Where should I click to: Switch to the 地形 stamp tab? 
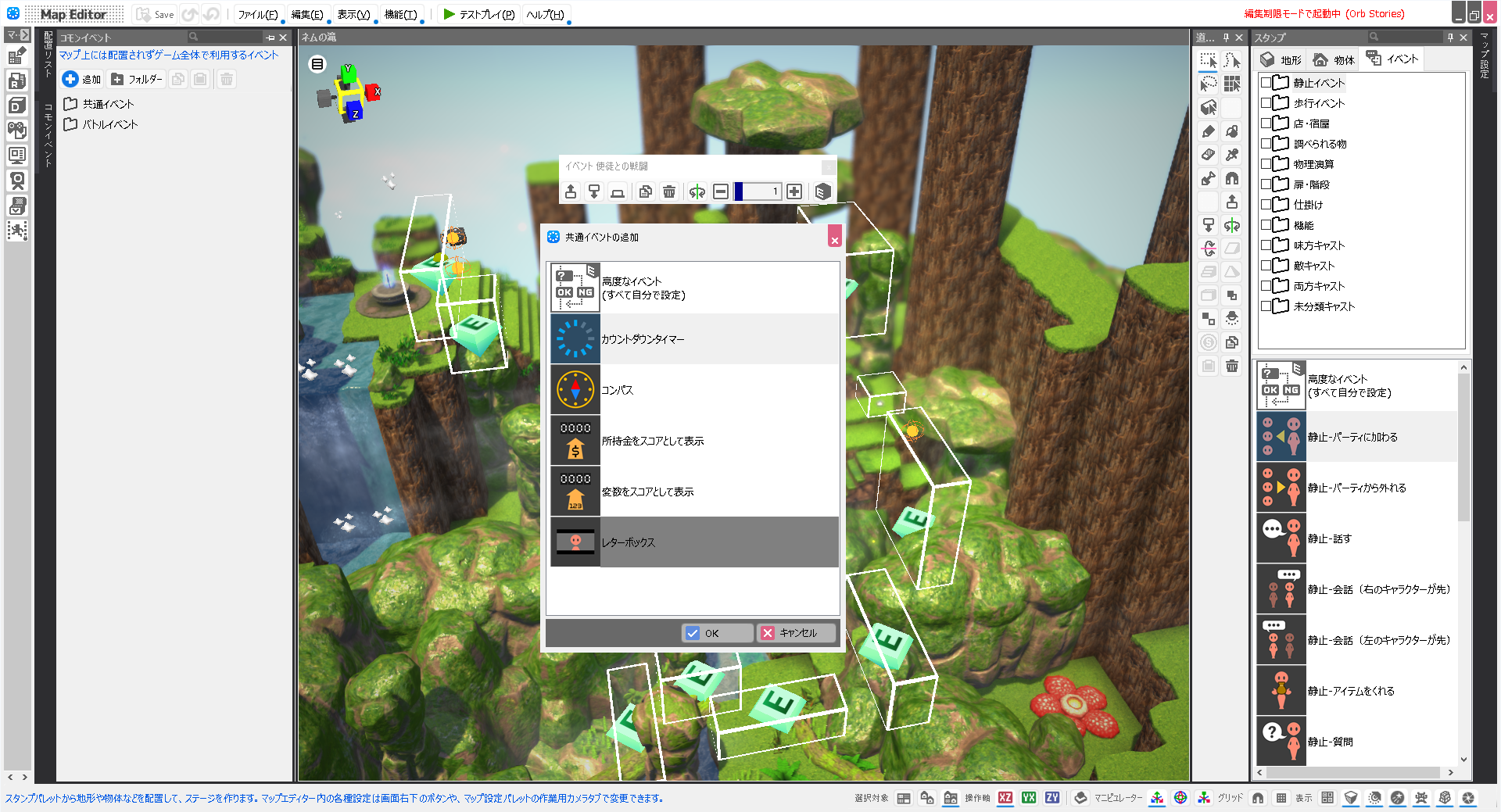[1282, 59]
